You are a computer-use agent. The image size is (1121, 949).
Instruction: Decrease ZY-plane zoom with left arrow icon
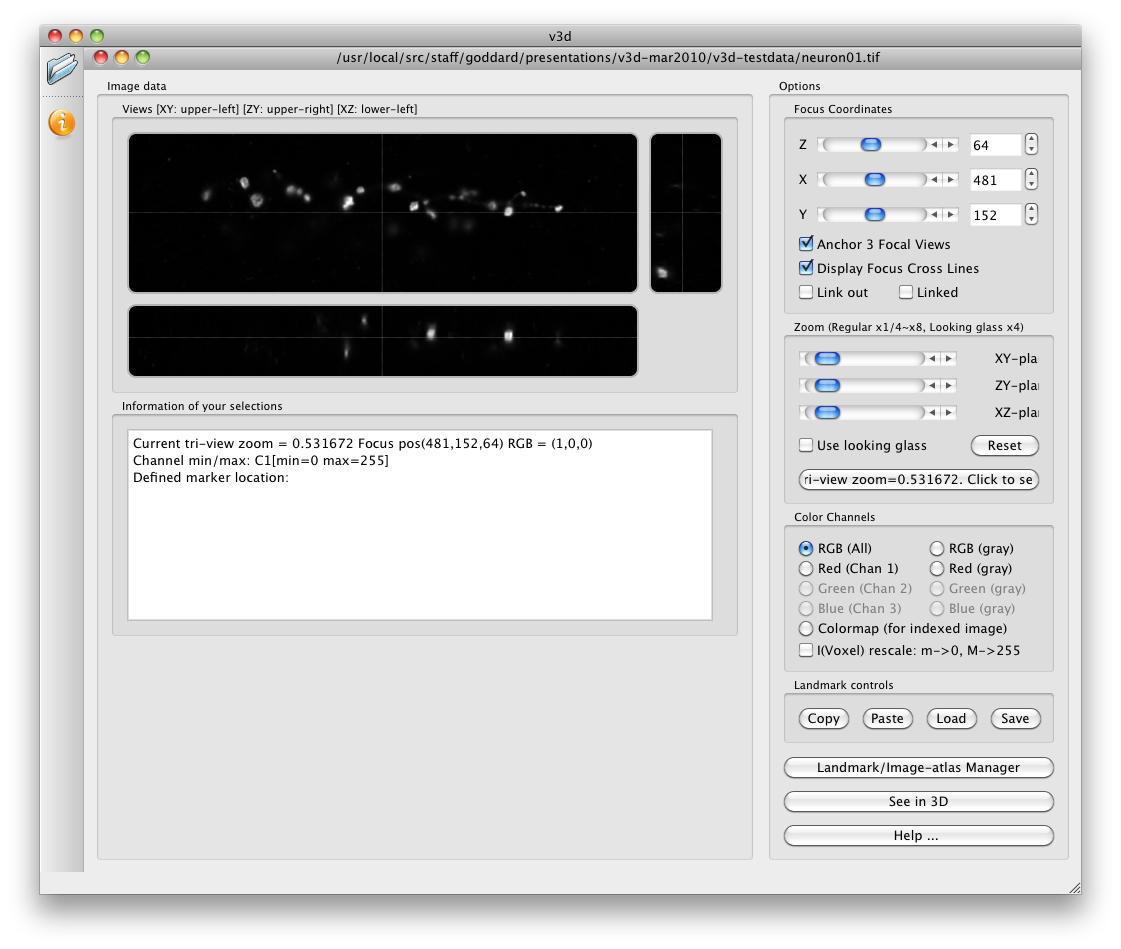tap(932, 385)
